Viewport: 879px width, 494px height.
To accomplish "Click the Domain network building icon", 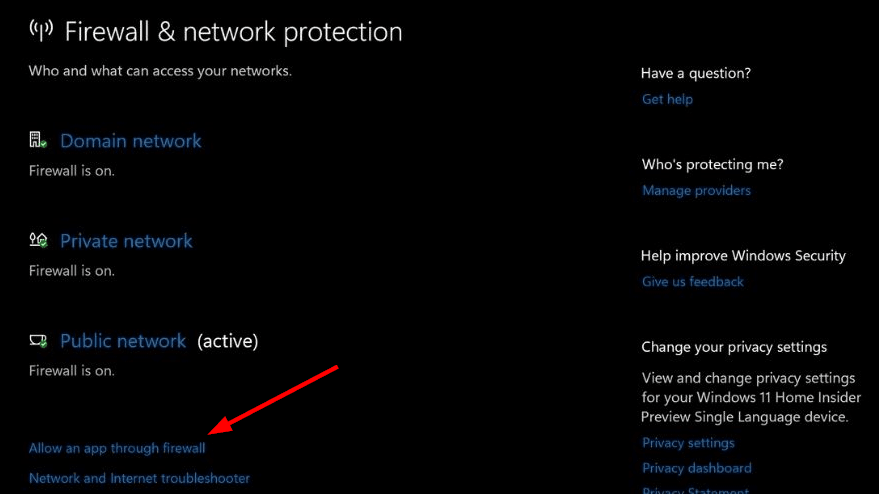I will point(38,141).
